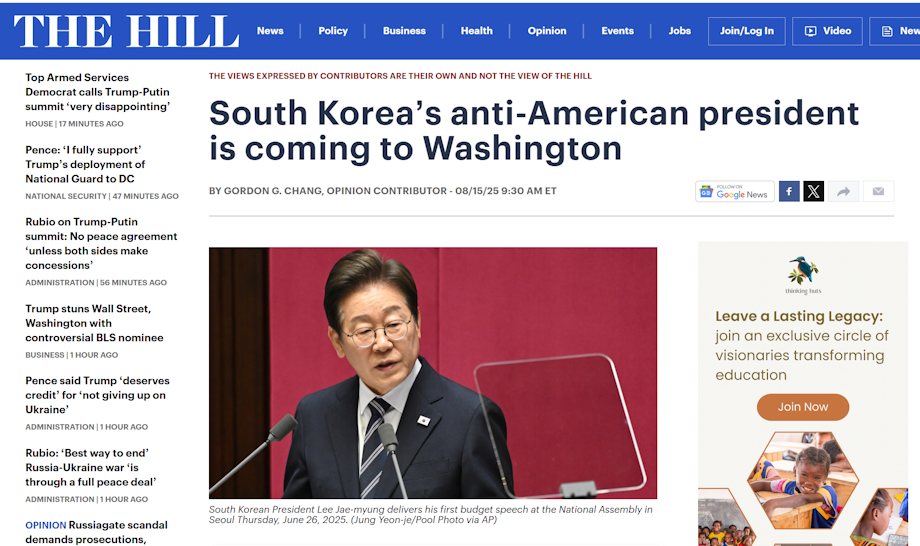The width and height of the screenshot is (920, 546).
Task: Open the Video button in header
Action: click(x=827, y=31)
